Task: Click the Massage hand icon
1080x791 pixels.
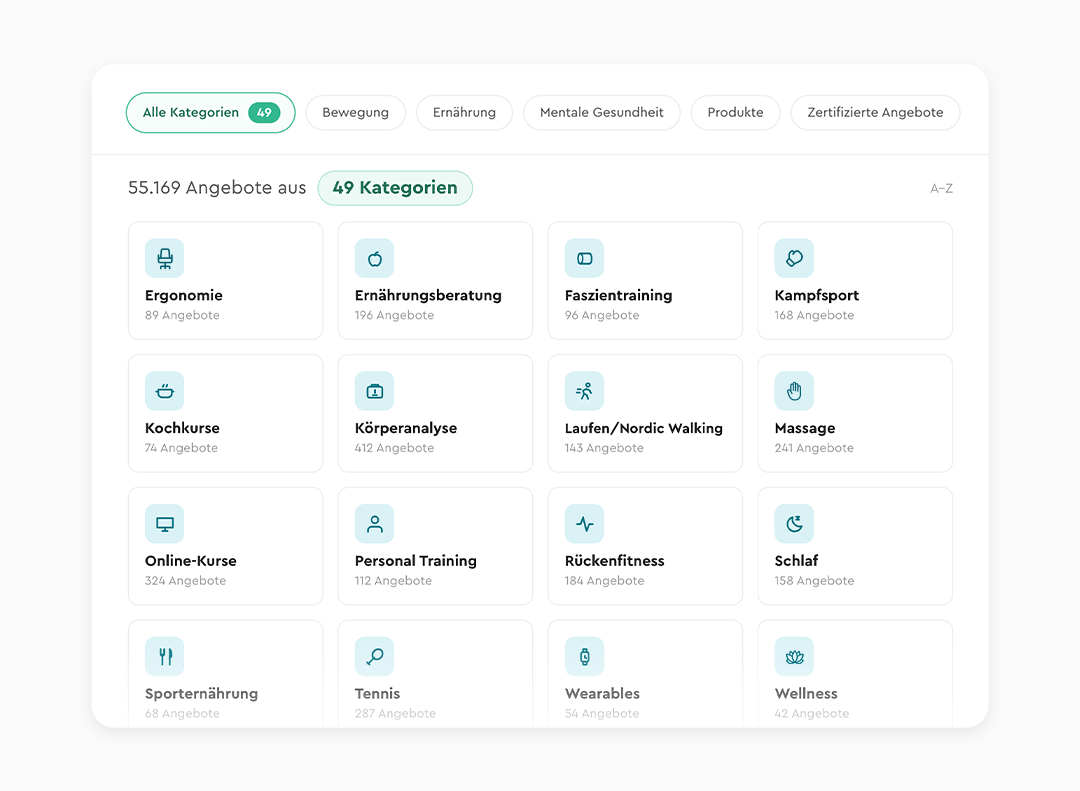Action: pyautogui.click(x=794, y=391)
